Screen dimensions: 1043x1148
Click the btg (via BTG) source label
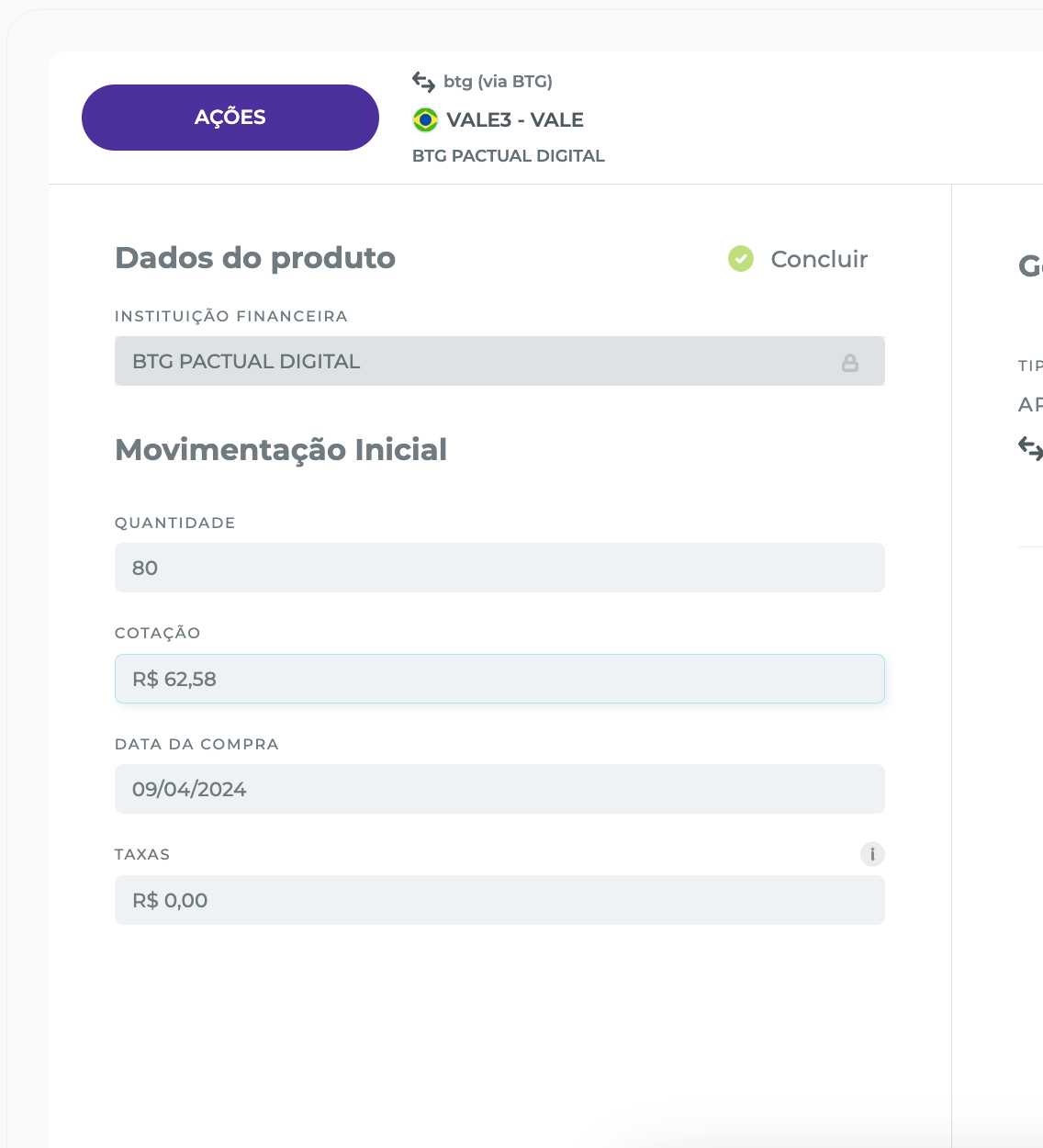(498, 82)
